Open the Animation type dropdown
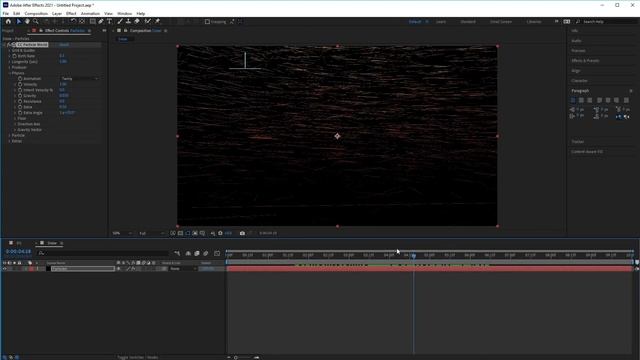Screen dimensions: 640x360 coord(80,78)
